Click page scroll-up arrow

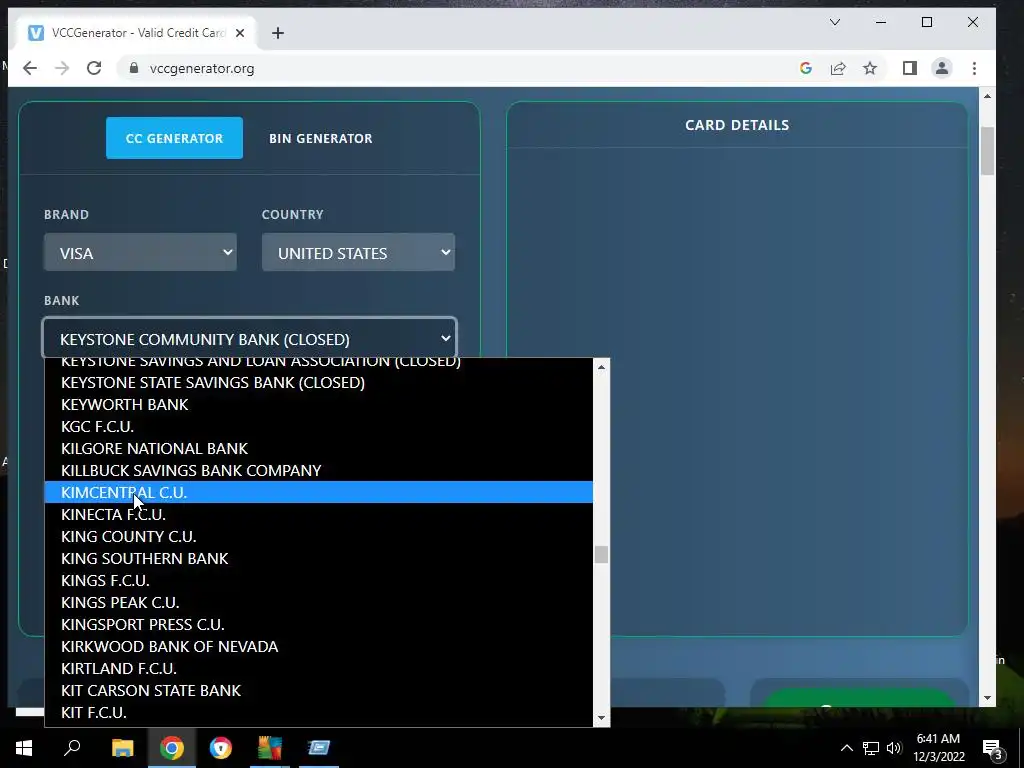(x=987, y=96)
